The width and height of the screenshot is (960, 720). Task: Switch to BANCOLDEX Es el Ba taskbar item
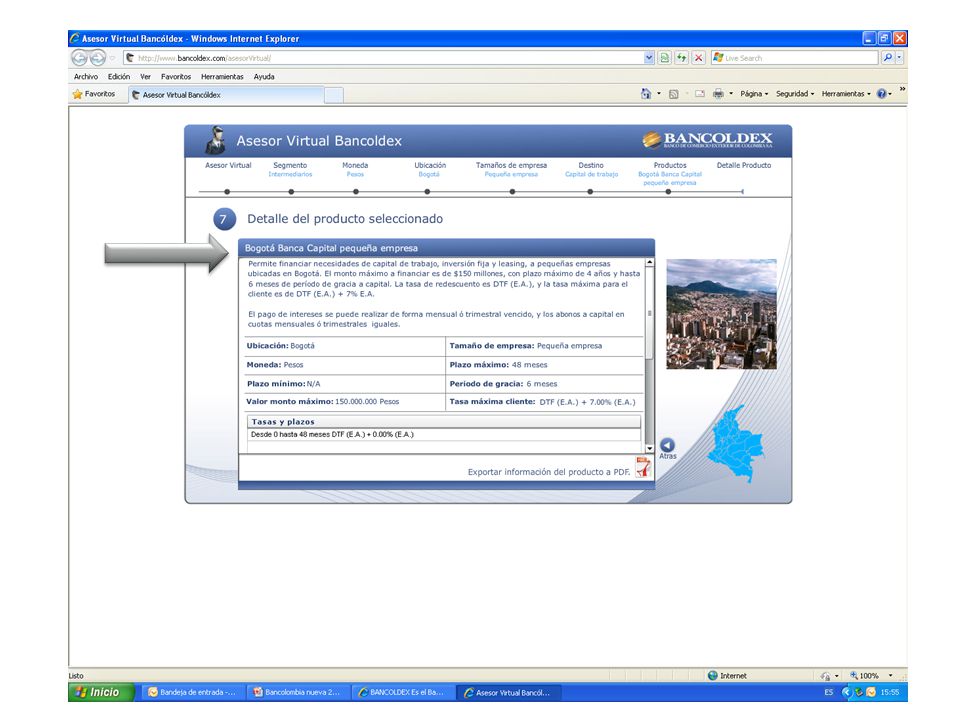click(403, 692)
